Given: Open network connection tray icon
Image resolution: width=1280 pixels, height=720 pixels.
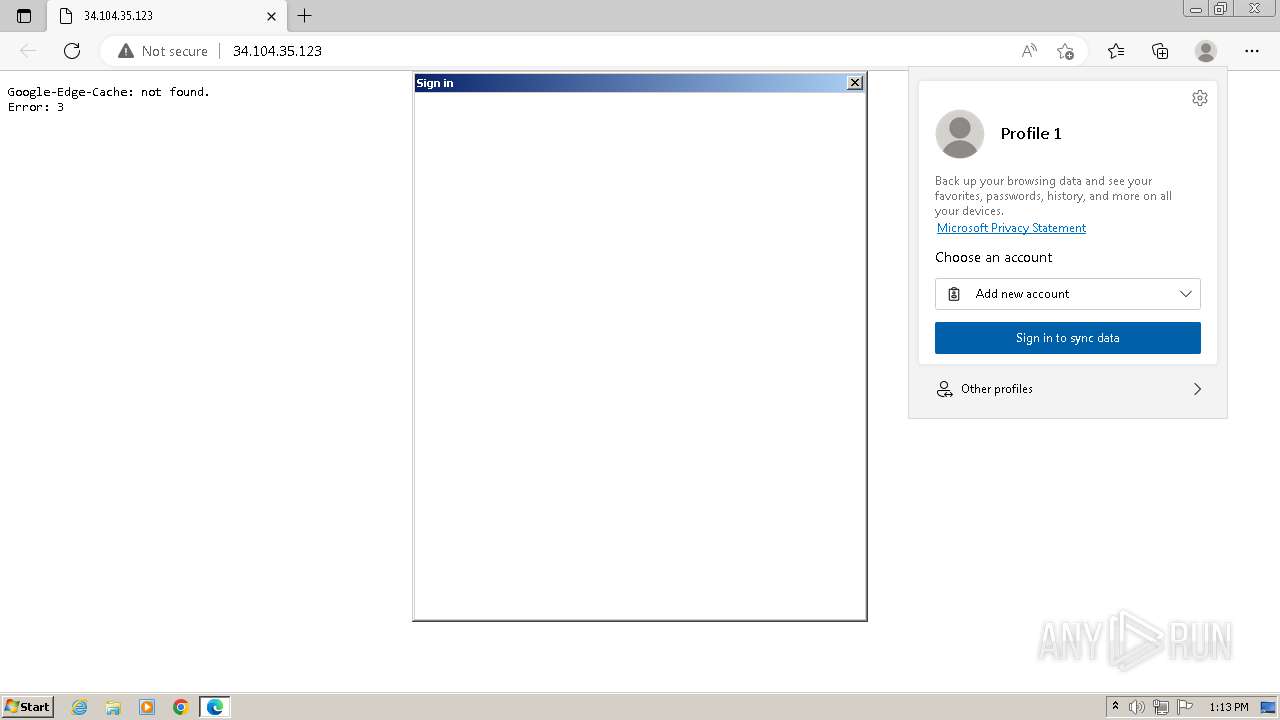Looking at the screenshot, I should pos(1161,707).
